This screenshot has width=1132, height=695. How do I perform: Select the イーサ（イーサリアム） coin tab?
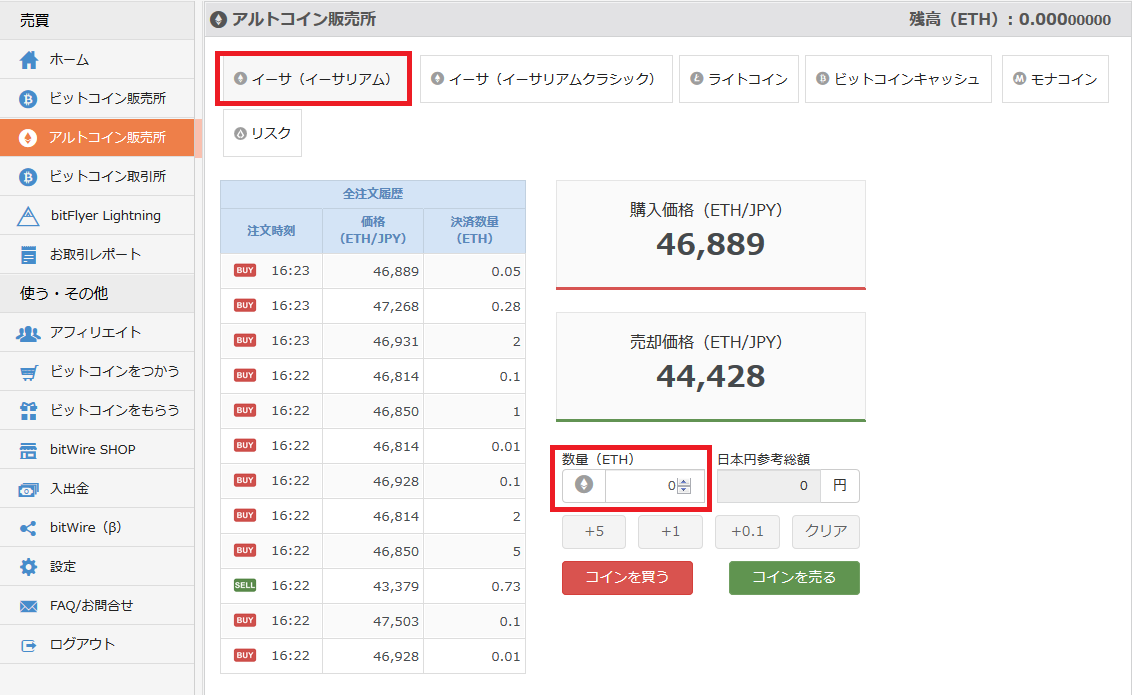313,79
